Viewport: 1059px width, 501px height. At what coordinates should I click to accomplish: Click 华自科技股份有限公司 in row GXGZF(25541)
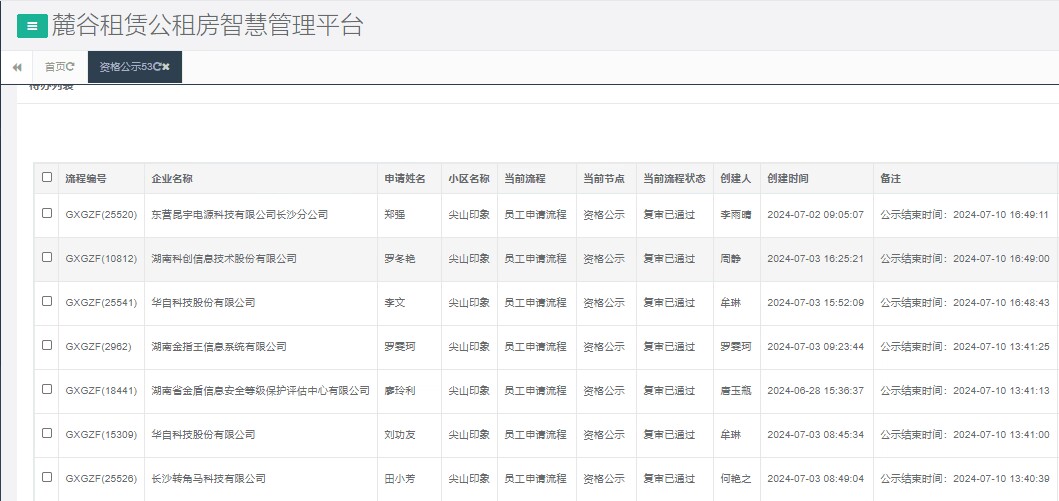click(203, 303)
